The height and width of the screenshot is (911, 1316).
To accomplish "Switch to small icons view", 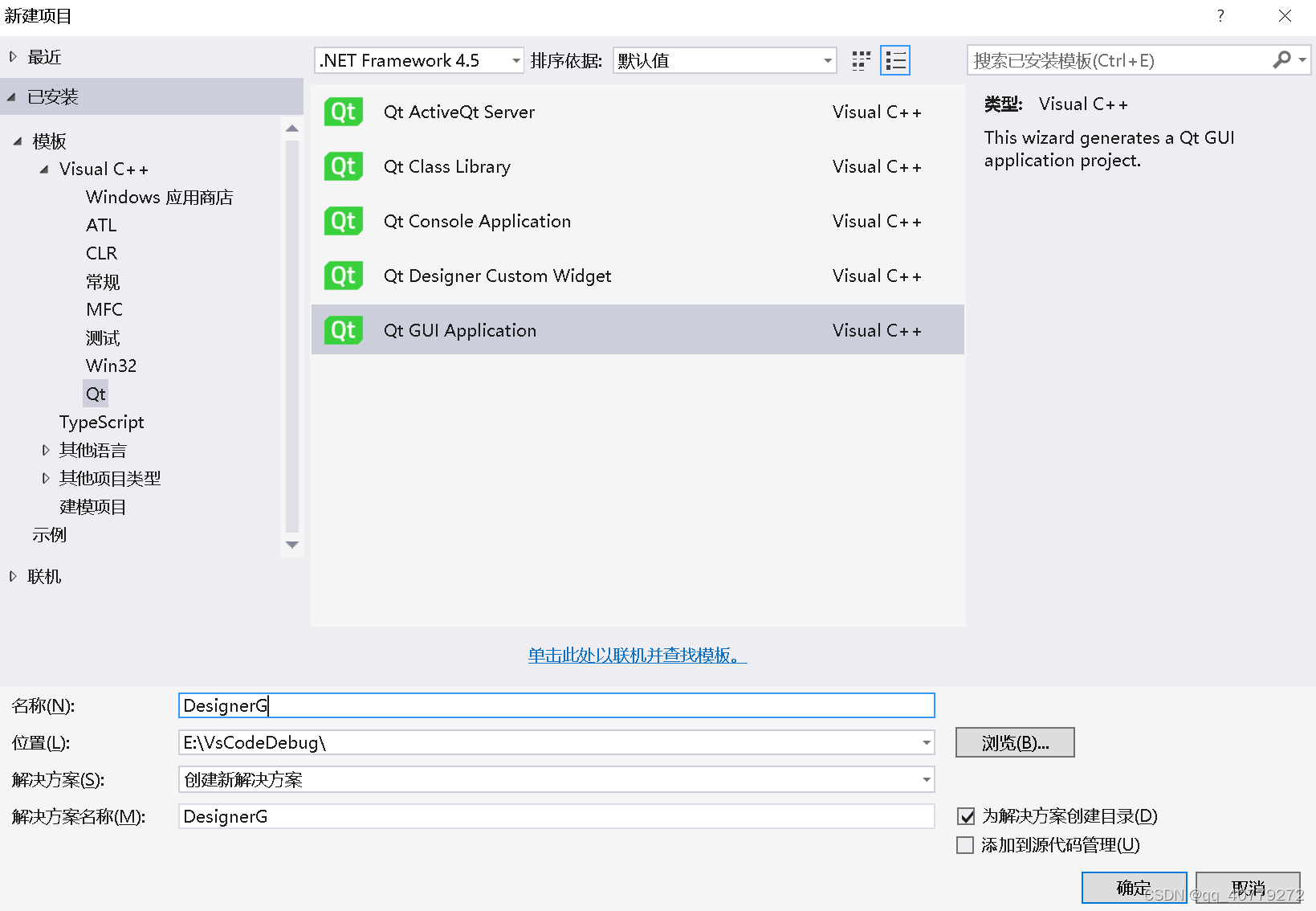I will click(861, 60).
